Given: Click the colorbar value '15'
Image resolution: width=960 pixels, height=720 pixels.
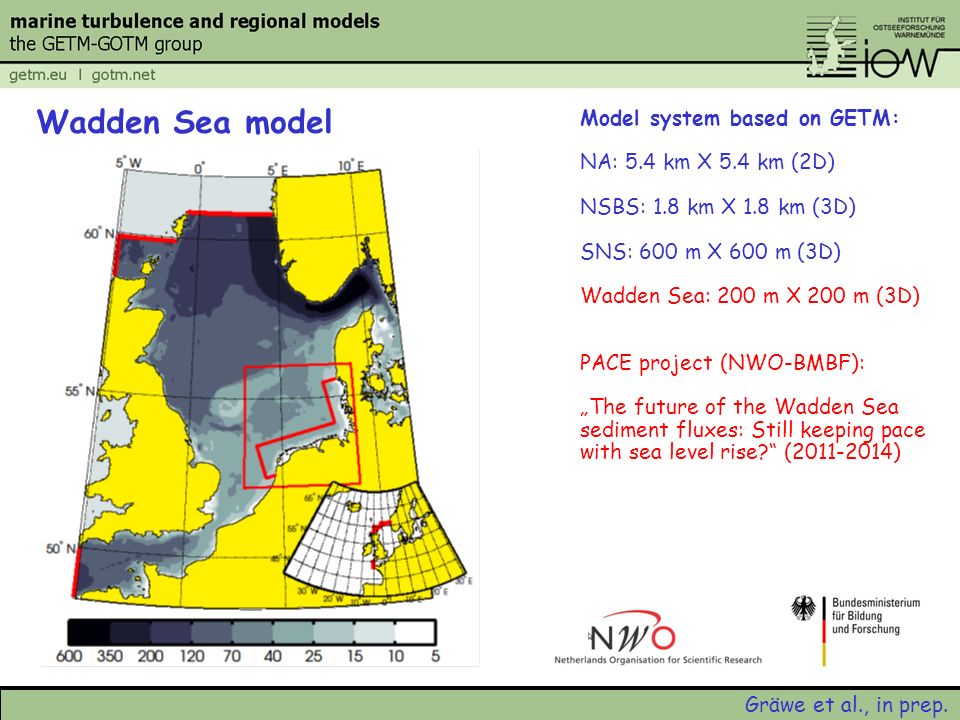Looking at the screenshot, I should click(x=355, y=656).
